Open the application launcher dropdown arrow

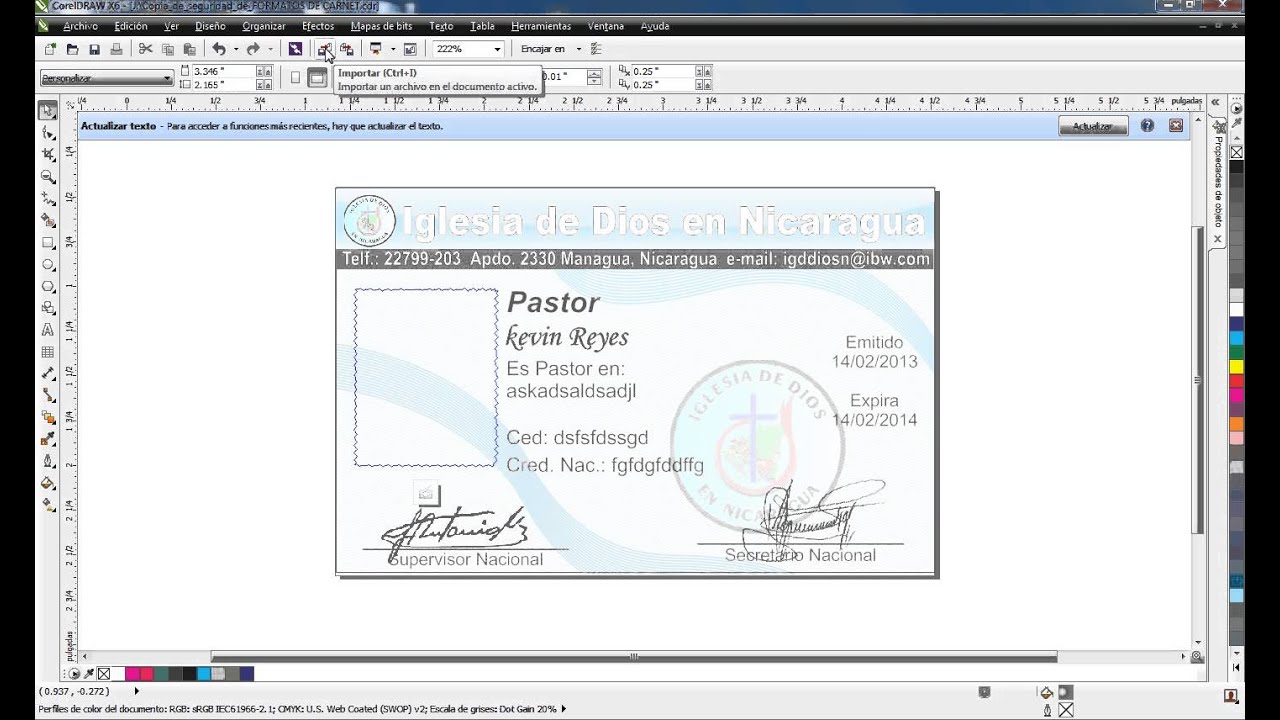[x=393, y=49]
